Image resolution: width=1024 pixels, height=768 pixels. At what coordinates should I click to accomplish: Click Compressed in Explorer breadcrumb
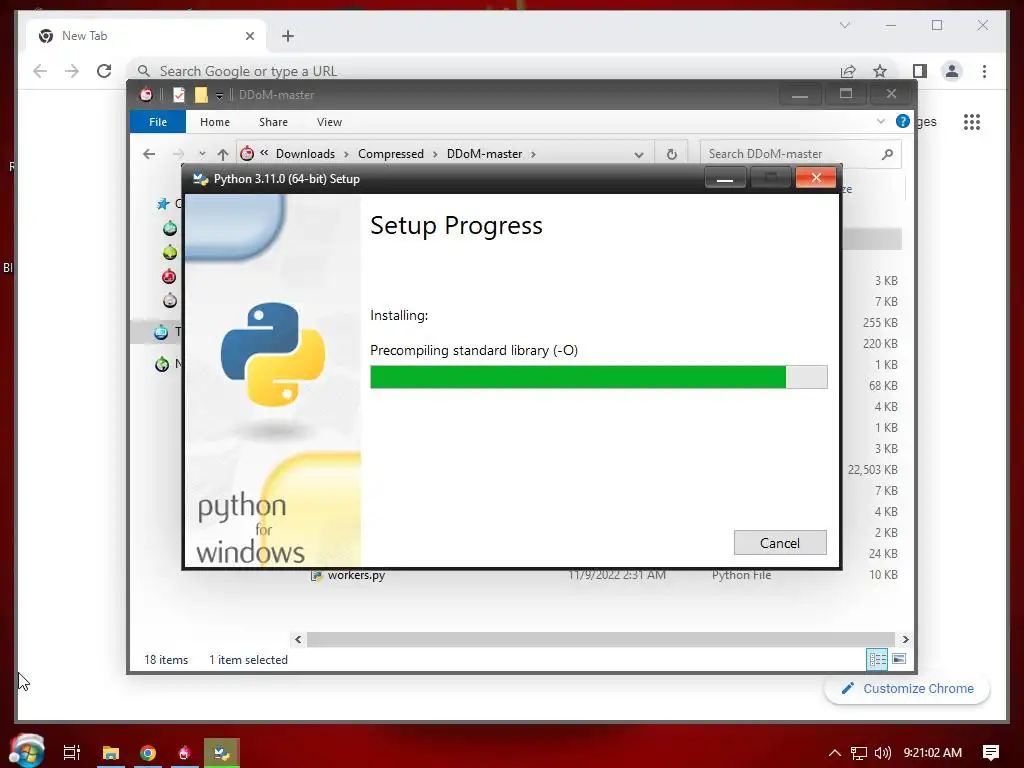[x=391, y=154]
